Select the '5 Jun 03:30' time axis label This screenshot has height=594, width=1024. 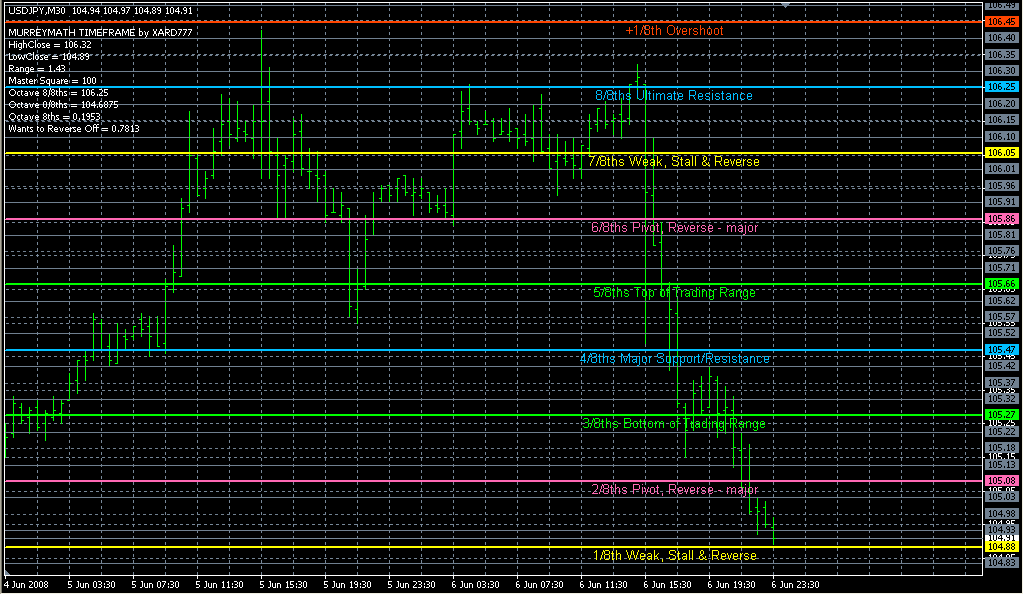pos(91,585)
